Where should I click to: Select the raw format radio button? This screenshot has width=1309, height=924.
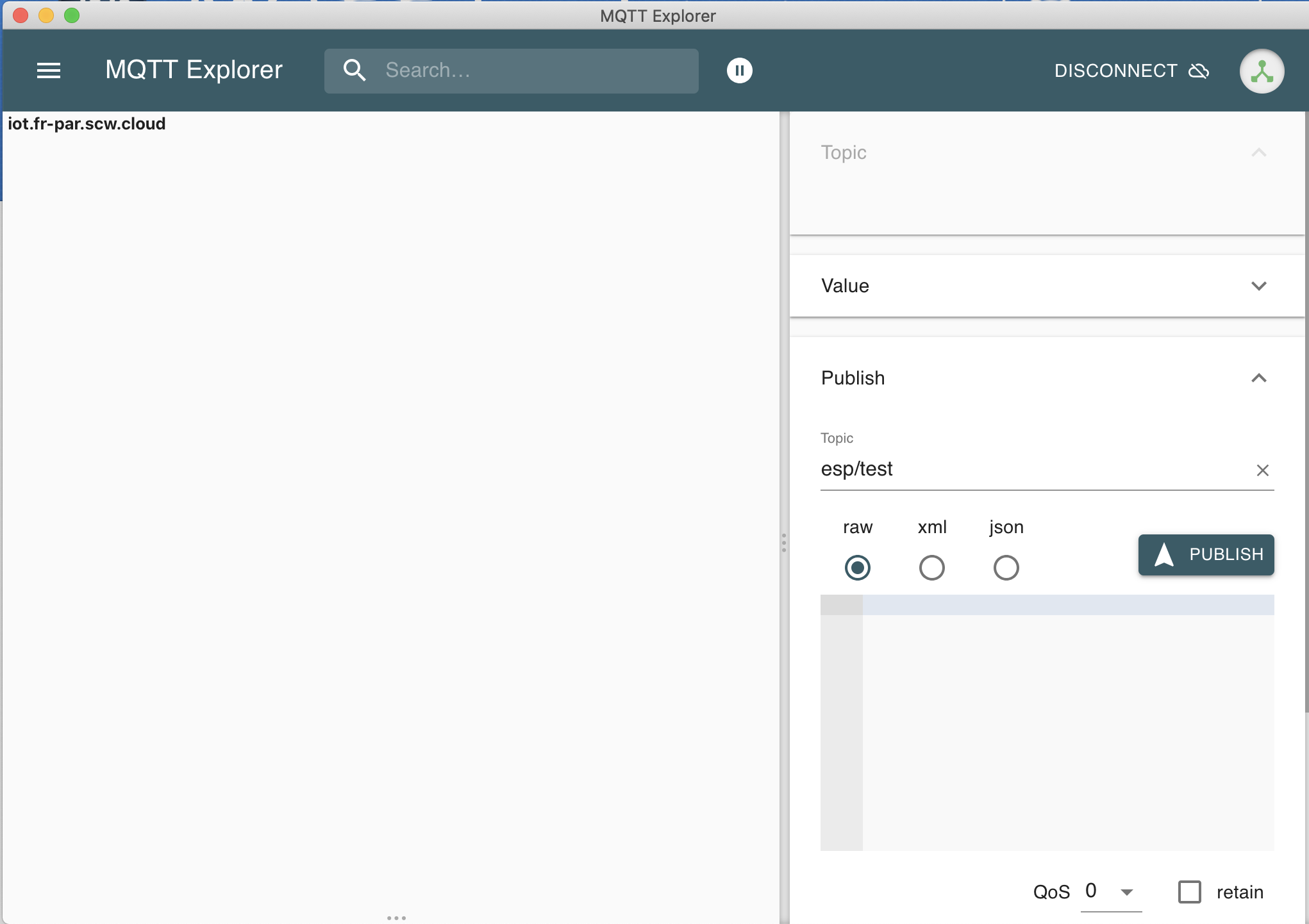857,568
